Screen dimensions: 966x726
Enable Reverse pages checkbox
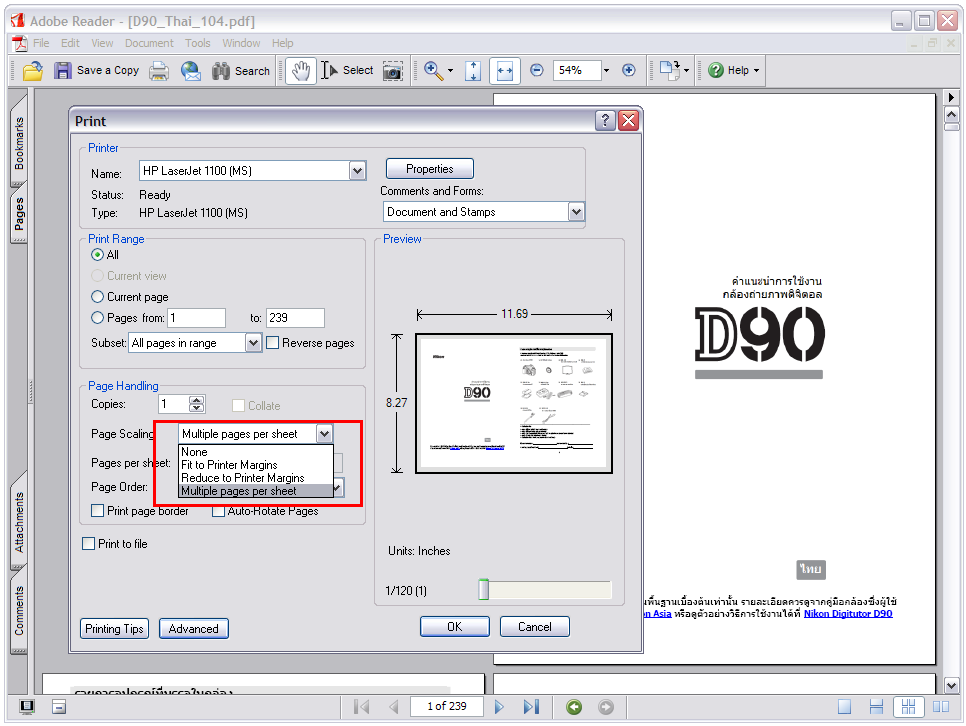[x=272, y=342]
